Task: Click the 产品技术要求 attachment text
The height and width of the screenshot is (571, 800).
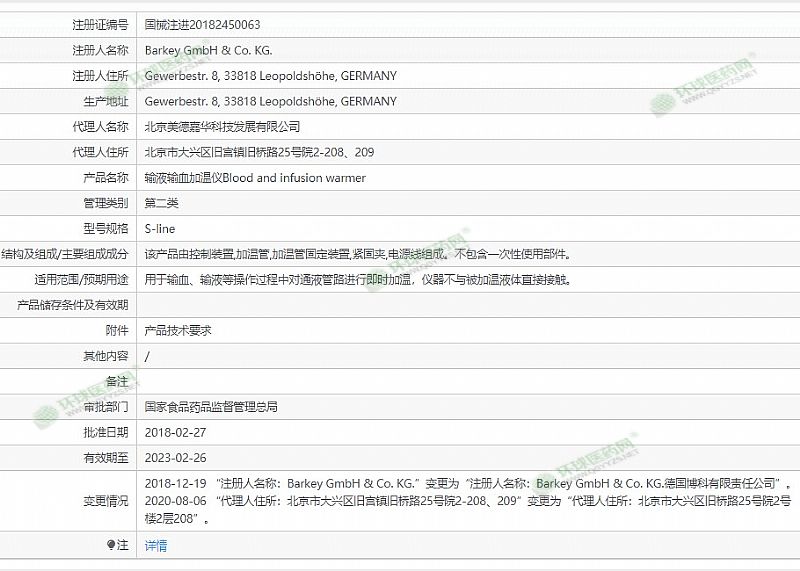Action: [178, 330]
